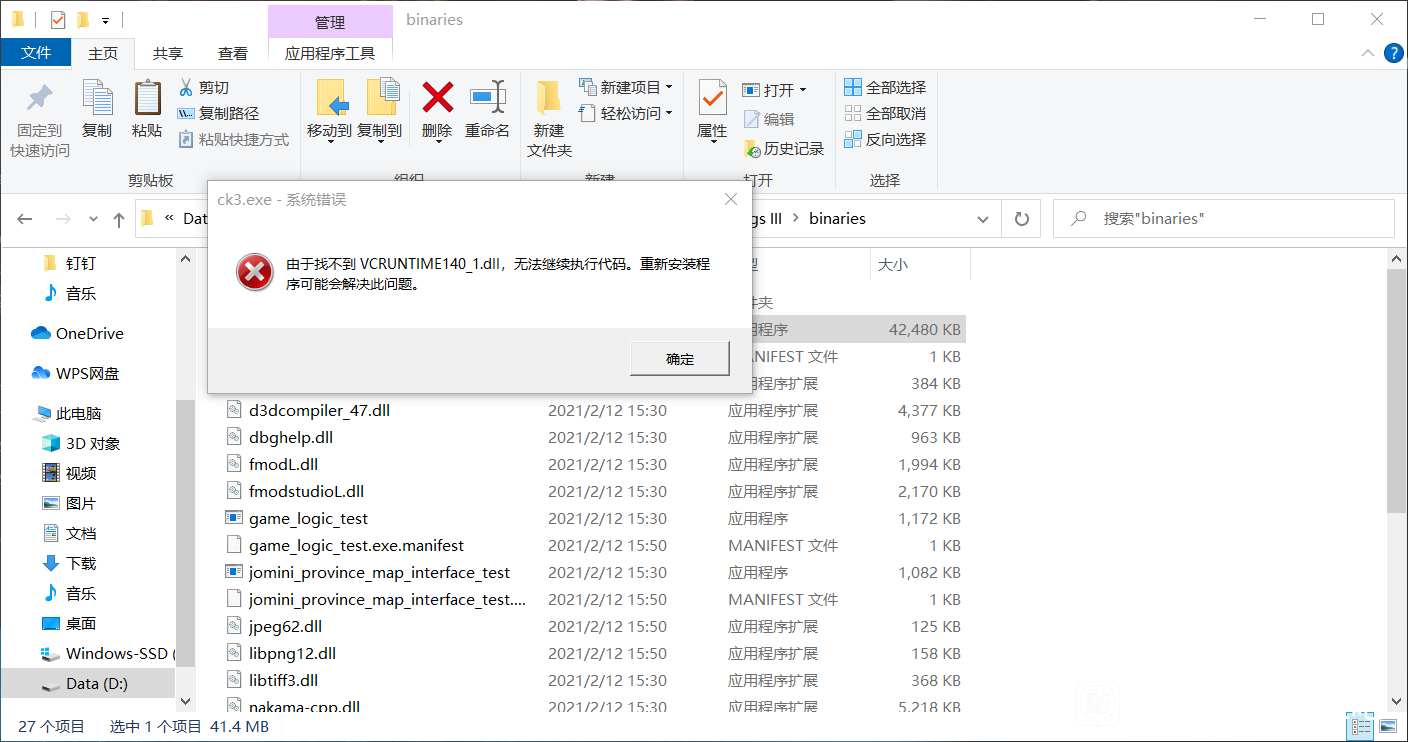Click Select All (全部选择)

885,87
